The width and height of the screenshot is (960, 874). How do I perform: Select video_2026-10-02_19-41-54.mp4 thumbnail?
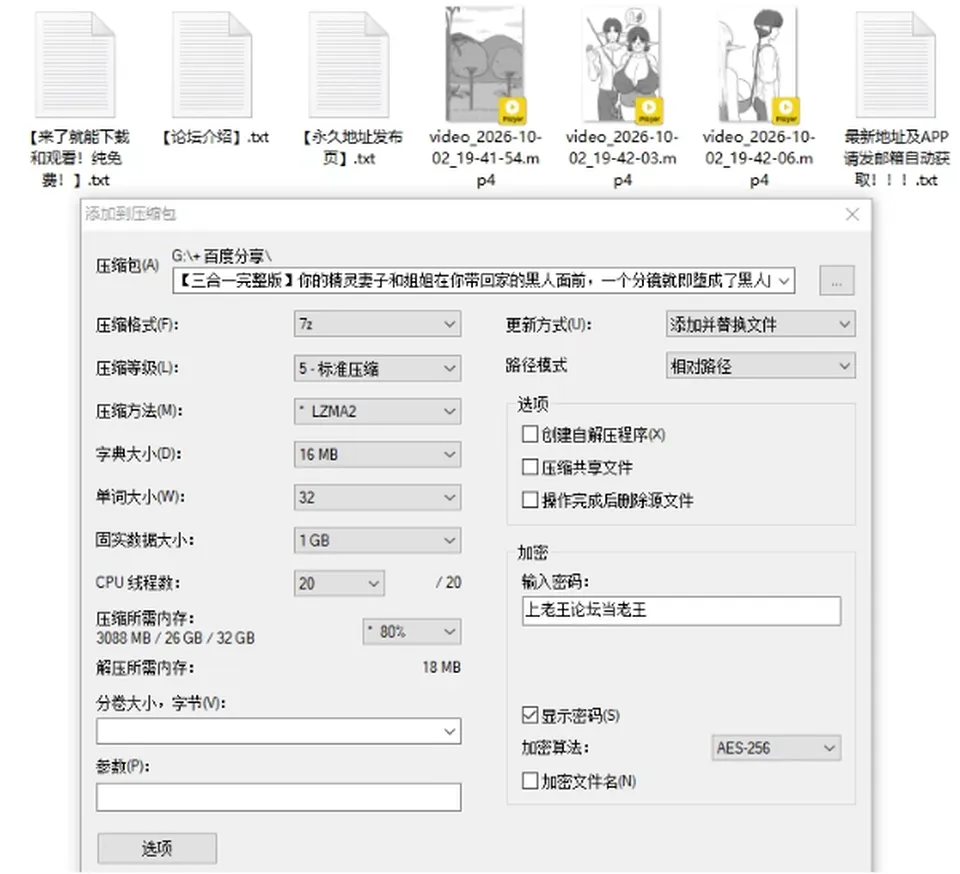coord(486,64)
